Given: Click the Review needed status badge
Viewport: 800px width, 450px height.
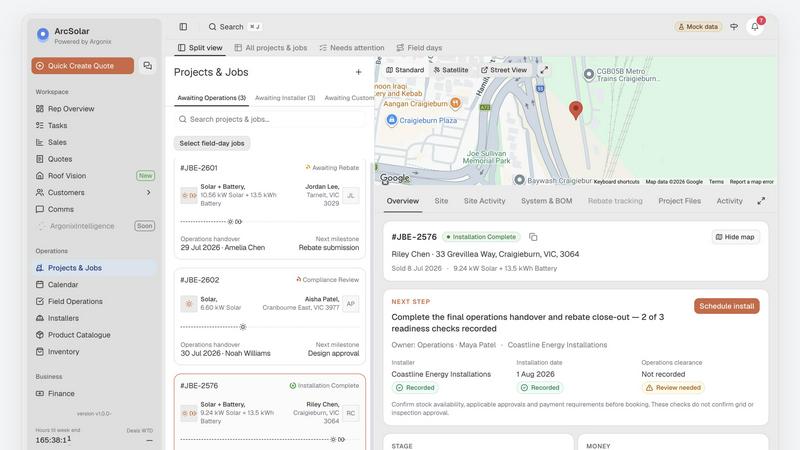Looking at the screenshot, I should tap(673, 388).
